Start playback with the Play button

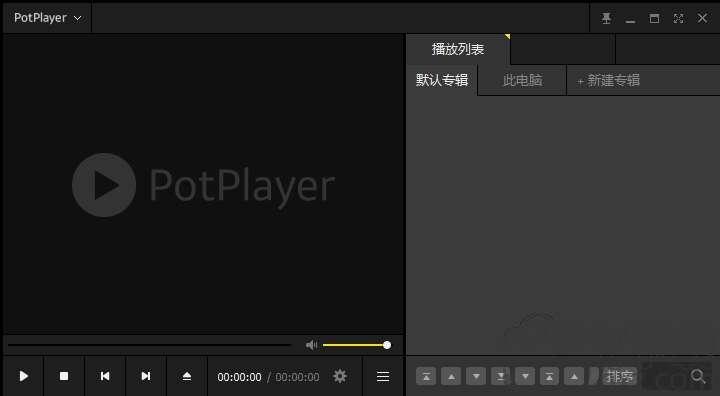[23, 376]
